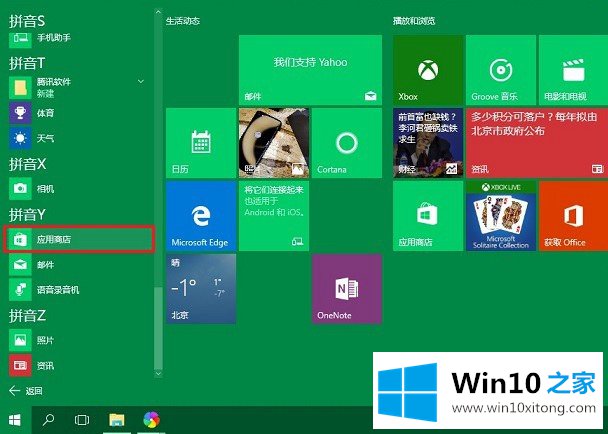Click the Windows Start button
The width and height of the screenshot is (608, 434).
pos(15,420)
